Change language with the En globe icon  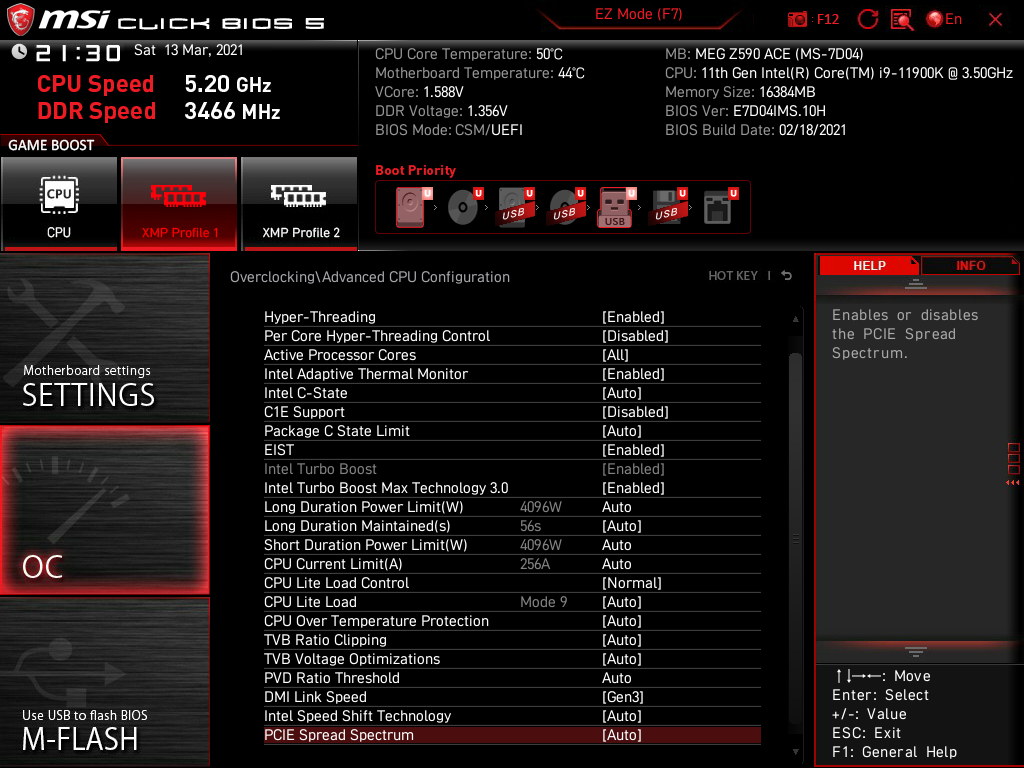tap(944, 19)
